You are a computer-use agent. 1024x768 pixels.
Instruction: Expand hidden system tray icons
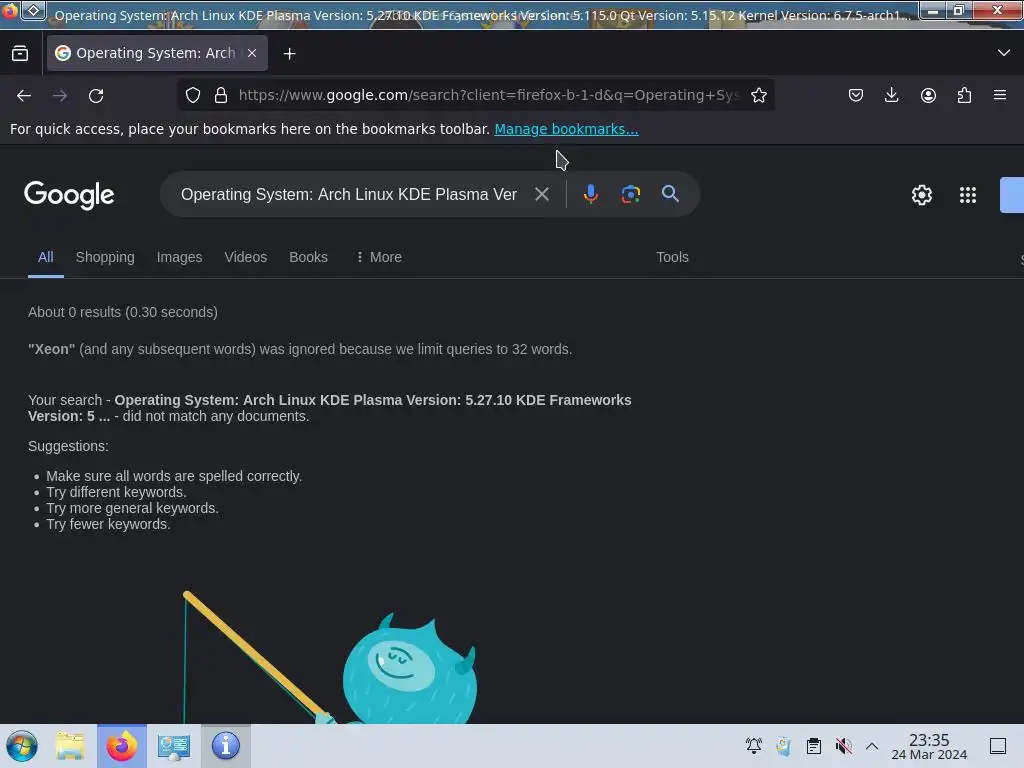click(x=872, y=746)
